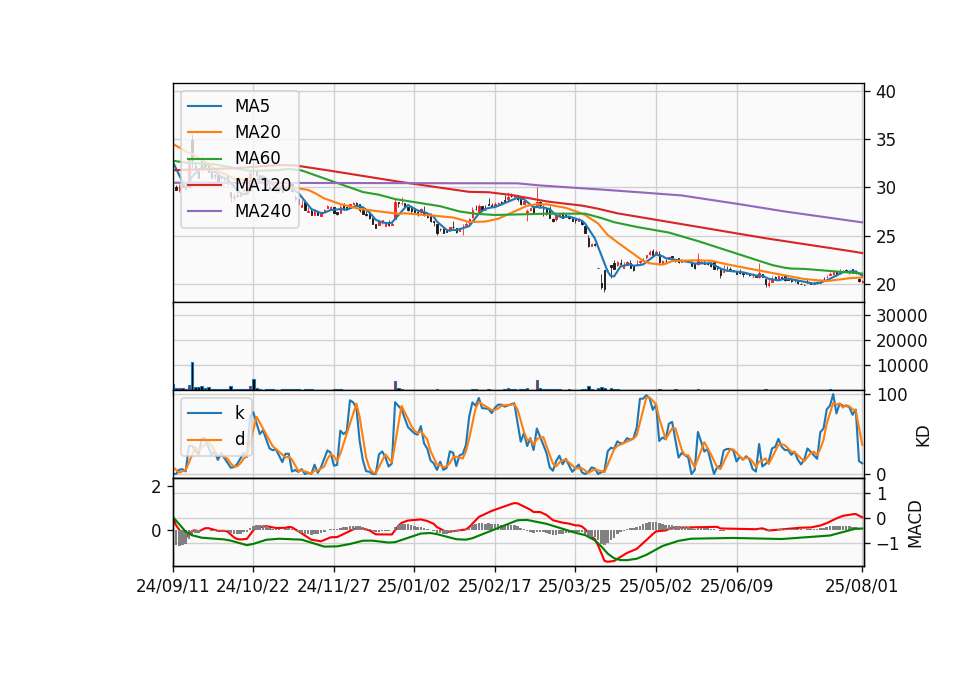Click the green MA60 legend line sample

(x=204, y=159)
